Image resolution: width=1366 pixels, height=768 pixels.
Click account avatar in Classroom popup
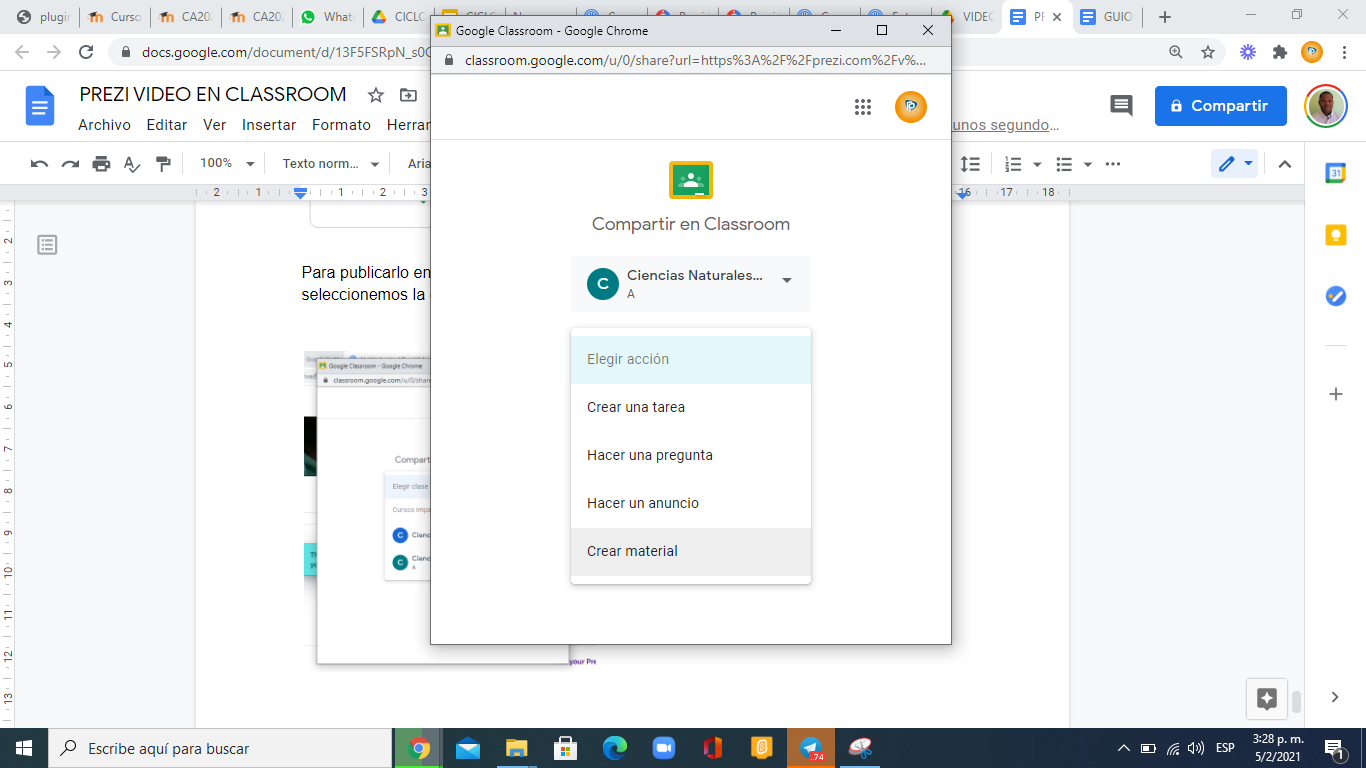911,107
